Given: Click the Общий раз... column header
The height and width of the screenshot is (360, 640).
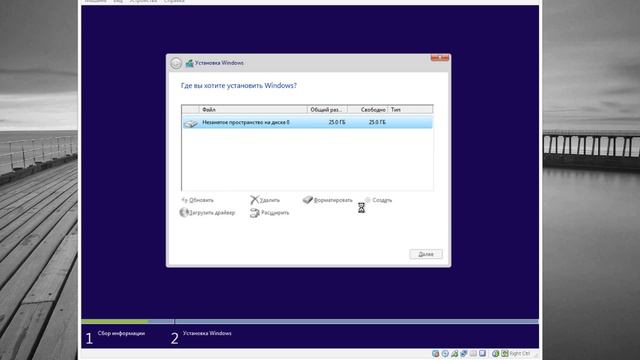Looking at the screenshot, I should tap(327, 110).
